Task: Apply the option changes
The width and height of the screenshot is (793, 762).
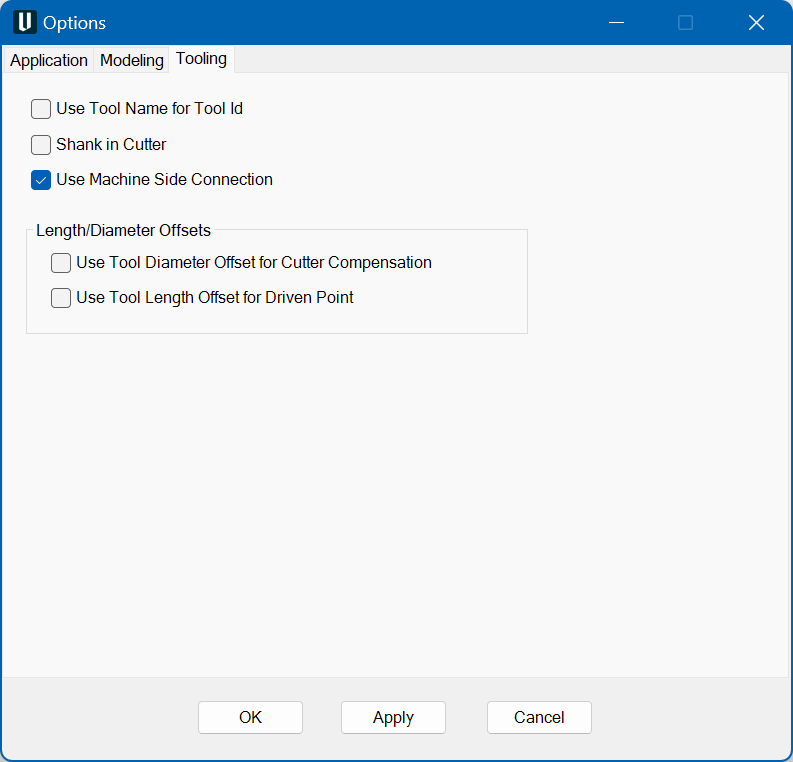Action: click(x=393, y=717)
